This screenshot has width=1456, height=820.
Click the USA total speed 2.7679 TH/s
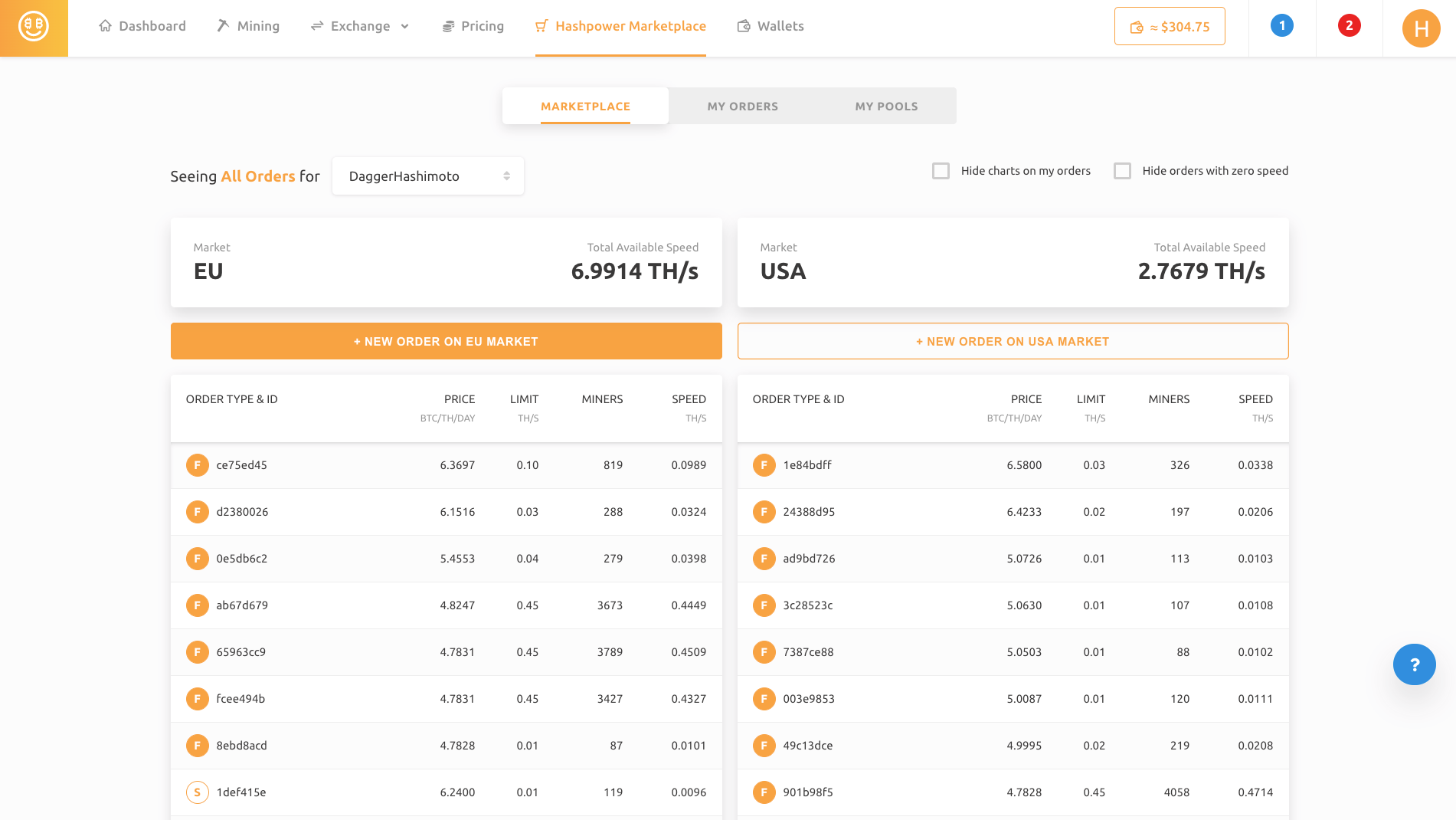[1202, 271]
